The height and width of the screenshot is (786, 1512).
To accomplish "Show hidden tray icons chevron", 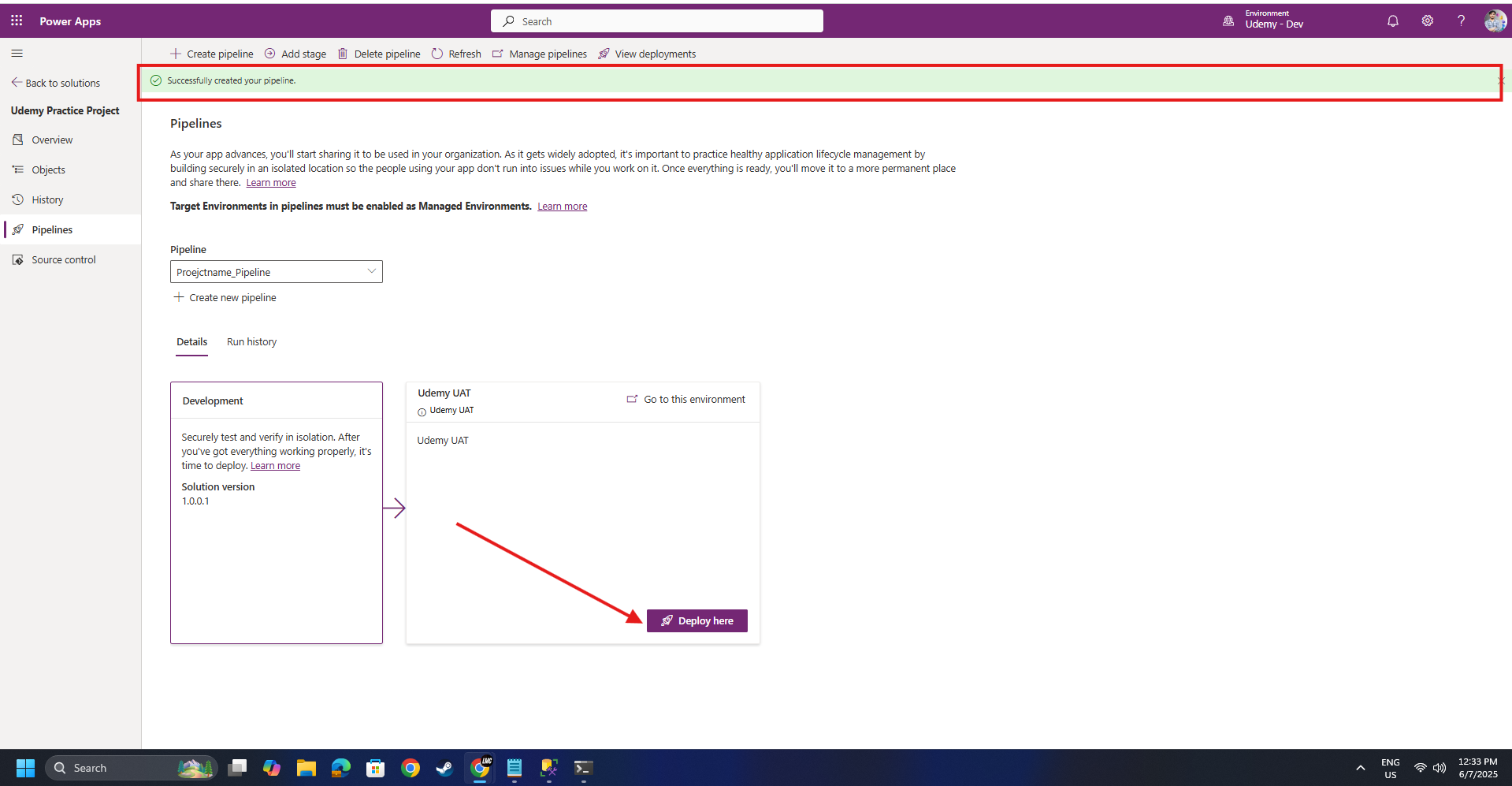I will (1361, 768).
